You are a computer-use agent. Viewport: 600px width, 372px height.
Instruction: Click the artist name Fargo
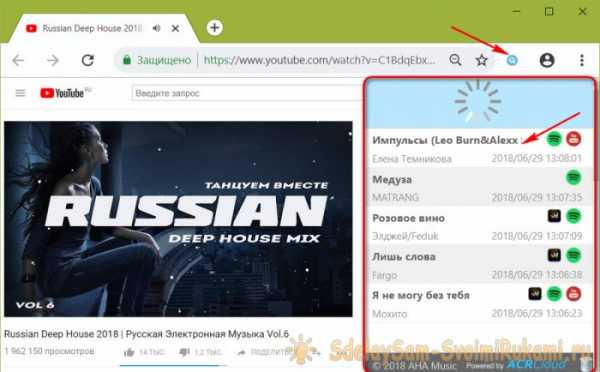coord(385,275)
